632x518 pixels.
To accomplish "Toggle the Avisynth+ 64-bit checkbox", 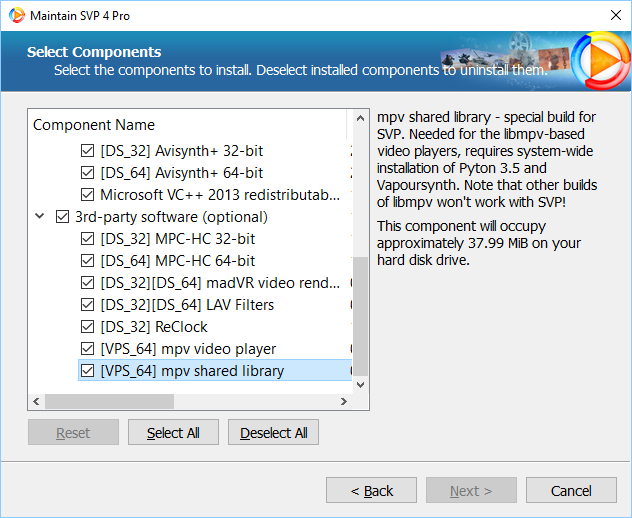I will (x=87, y=174).
